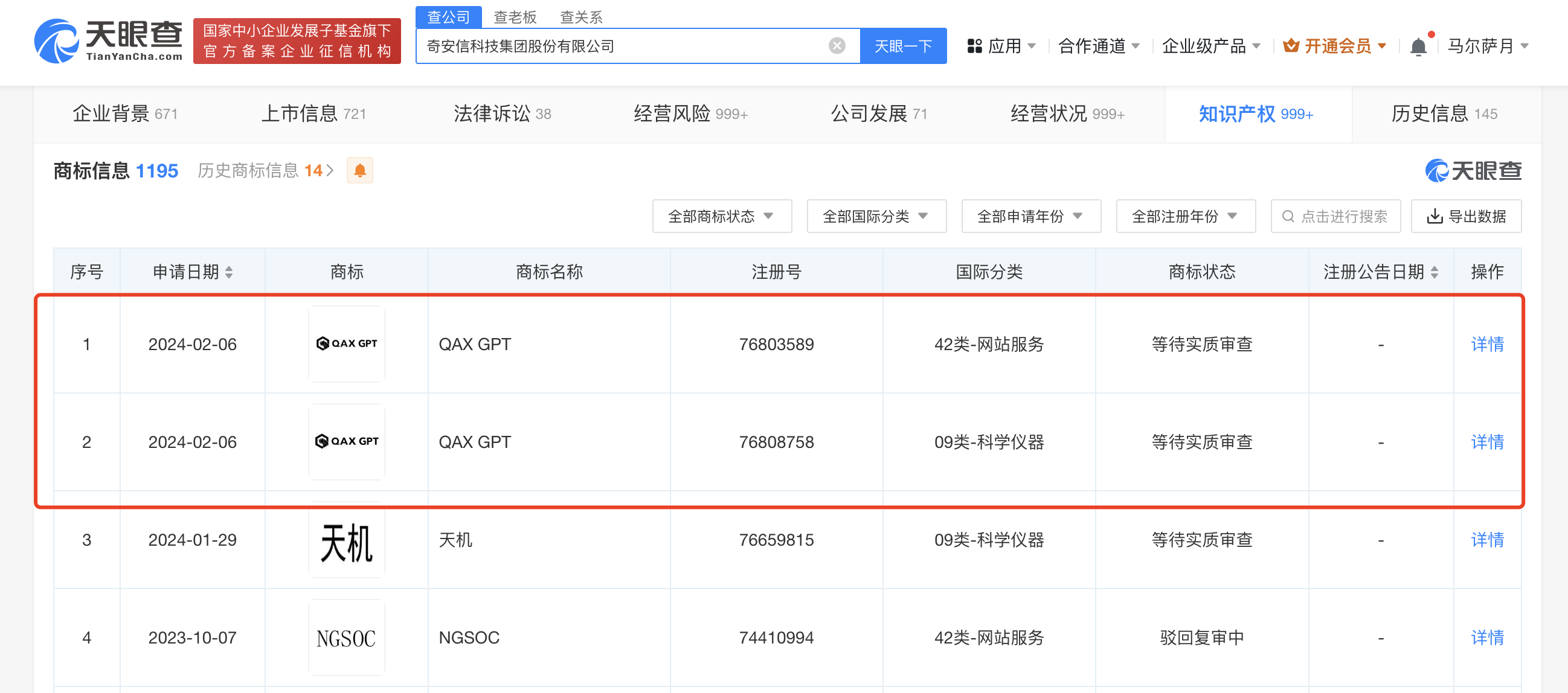Open the 全部申请年份 dropdown
Image resolution: width=1568 pixels, height=693 pixels.
(1031, 217)
